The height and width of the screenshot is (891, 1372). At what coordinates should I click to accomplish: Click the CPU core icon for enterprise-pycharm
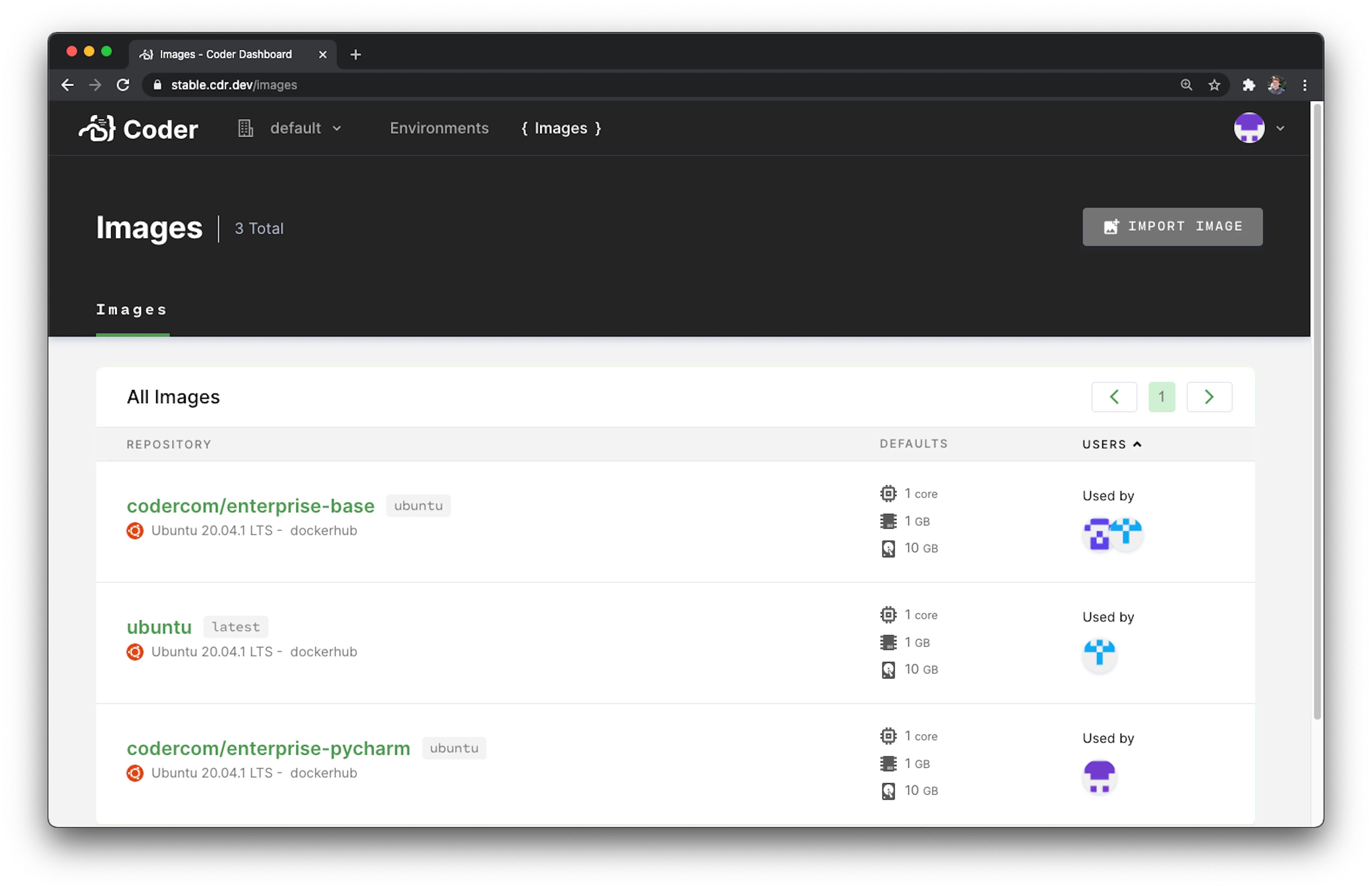pos(888,736)
